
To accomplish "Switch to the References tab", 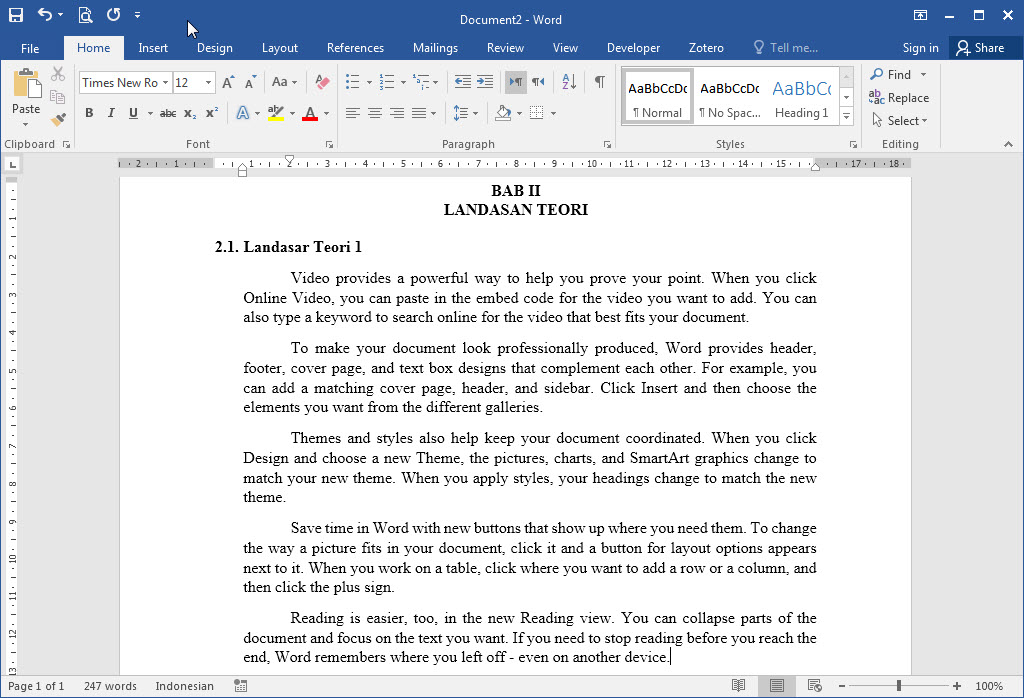I will point(355,48).
